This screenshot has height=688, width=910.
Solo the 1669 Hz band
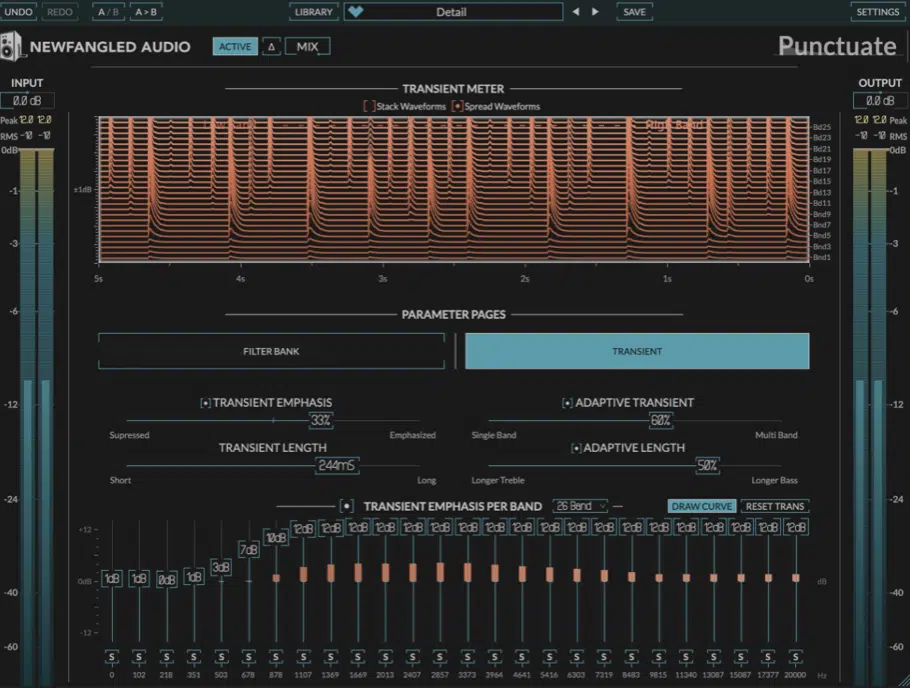tap(358, 657)
